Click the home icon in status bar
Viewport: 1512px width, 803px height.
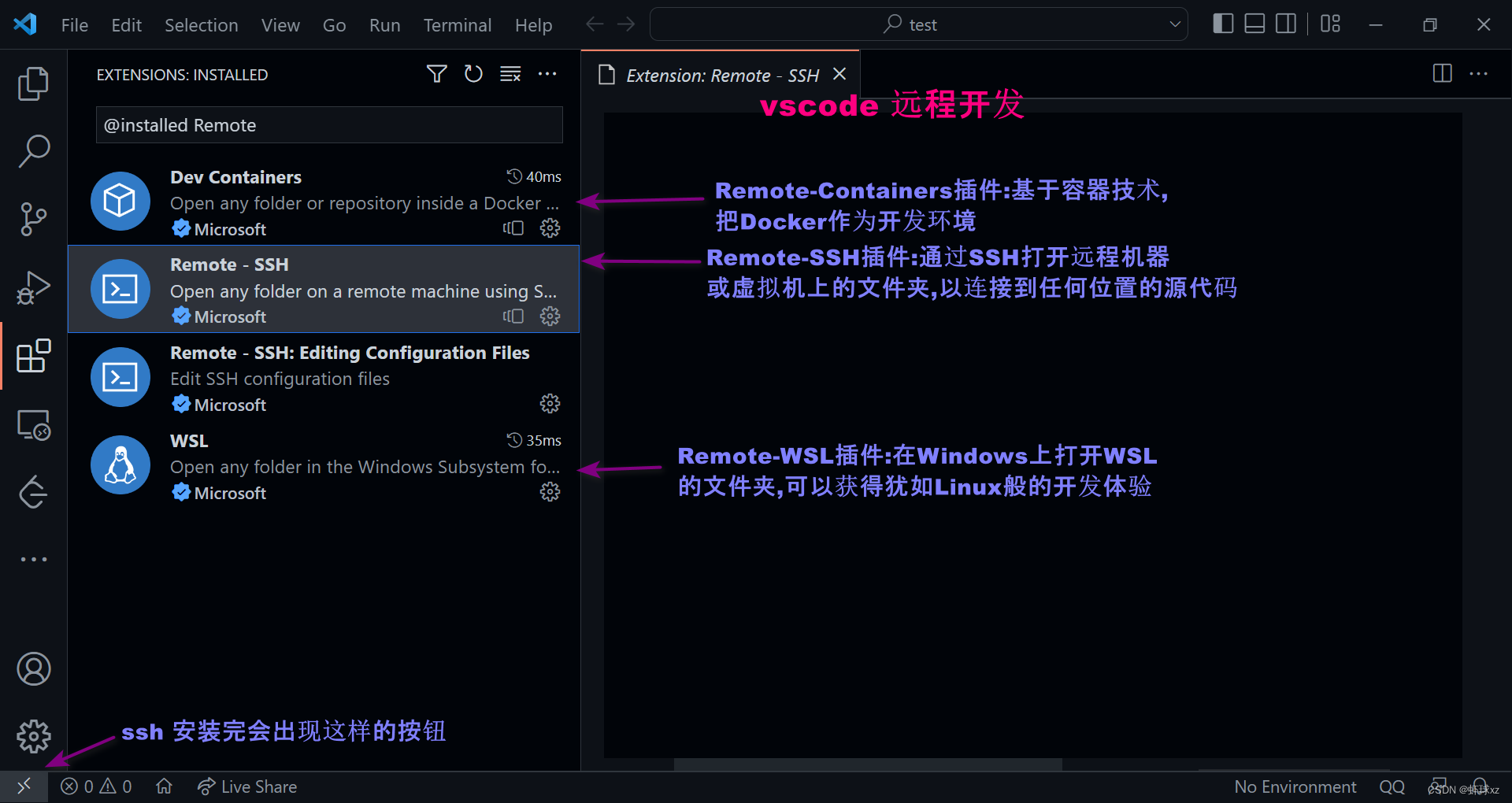[x=164, y=786]
